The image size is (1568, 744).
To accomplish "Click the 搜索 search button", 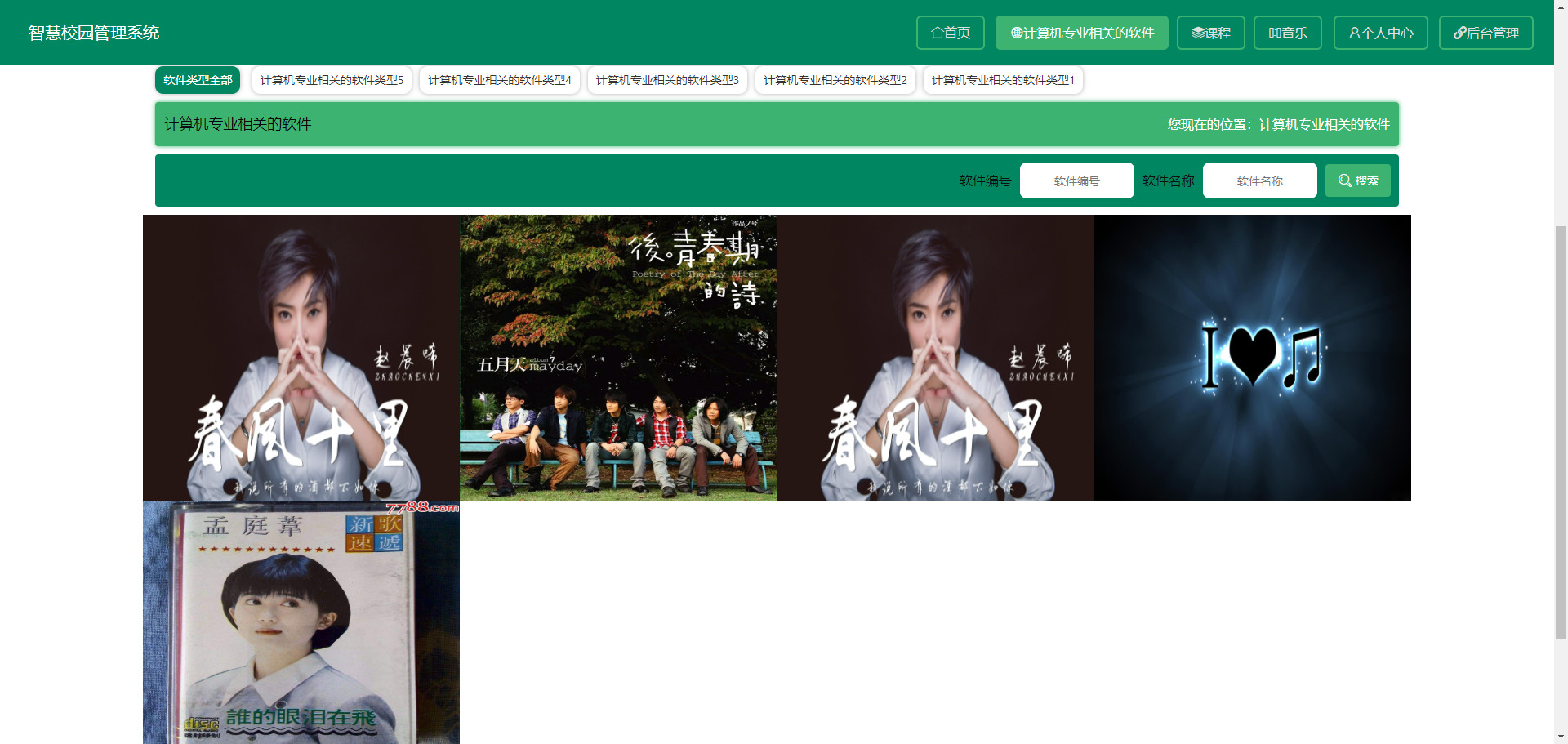I will click(1358, 180).
